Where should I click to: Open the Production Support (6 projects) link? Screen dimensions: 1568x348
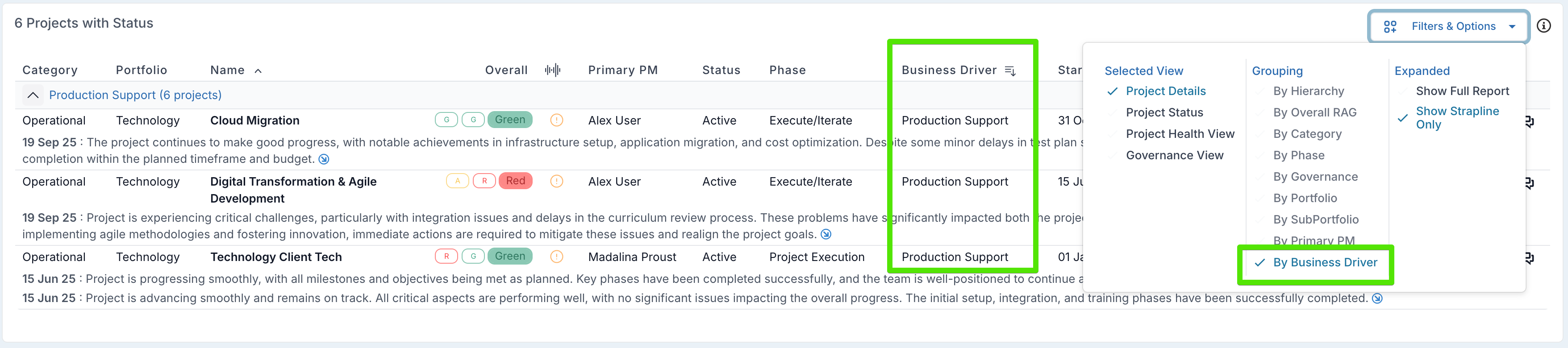135,95
